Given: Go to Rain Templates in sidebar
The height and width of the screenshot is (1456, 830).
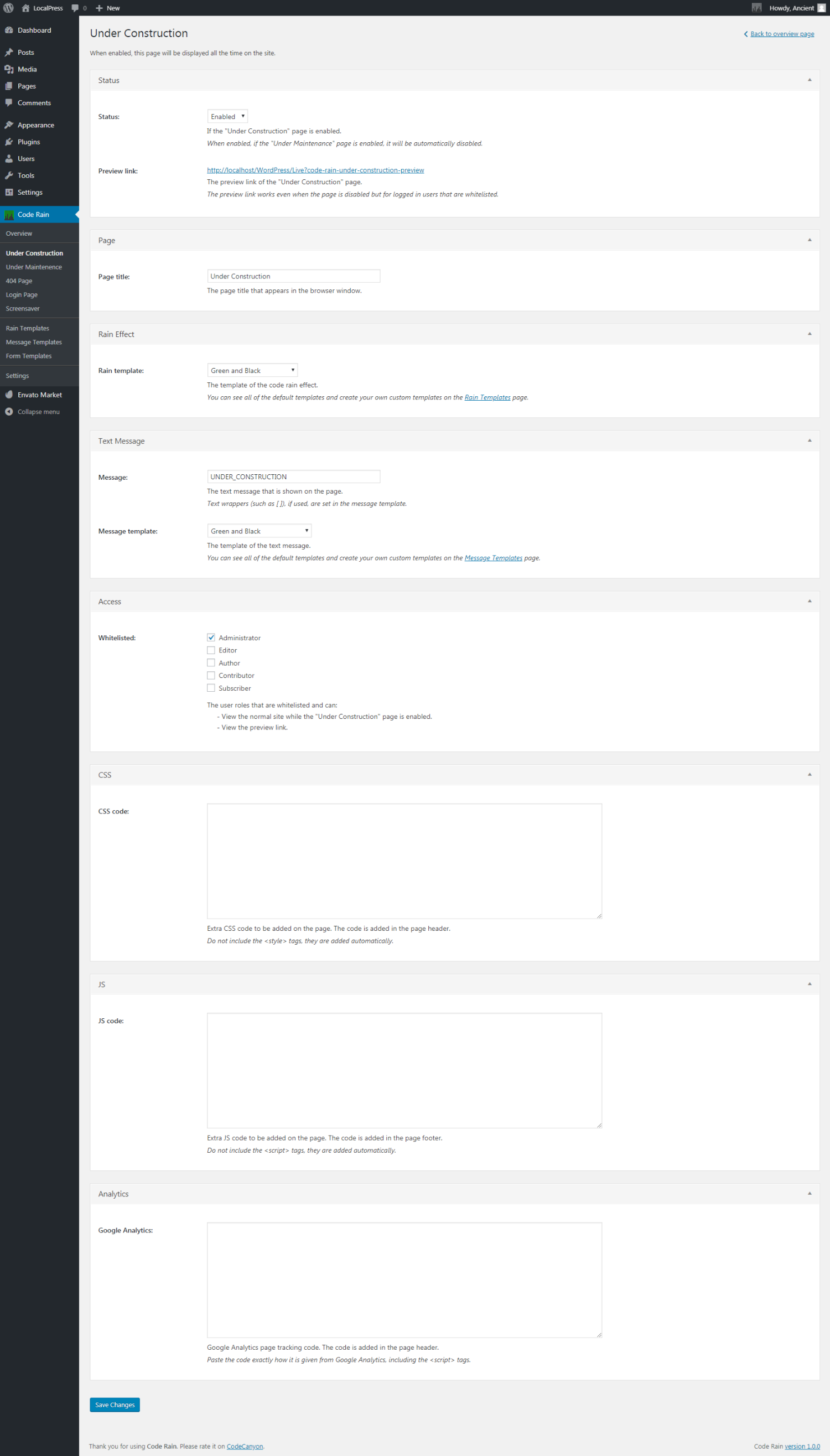Looking at the screenshot, I should 27,328.
